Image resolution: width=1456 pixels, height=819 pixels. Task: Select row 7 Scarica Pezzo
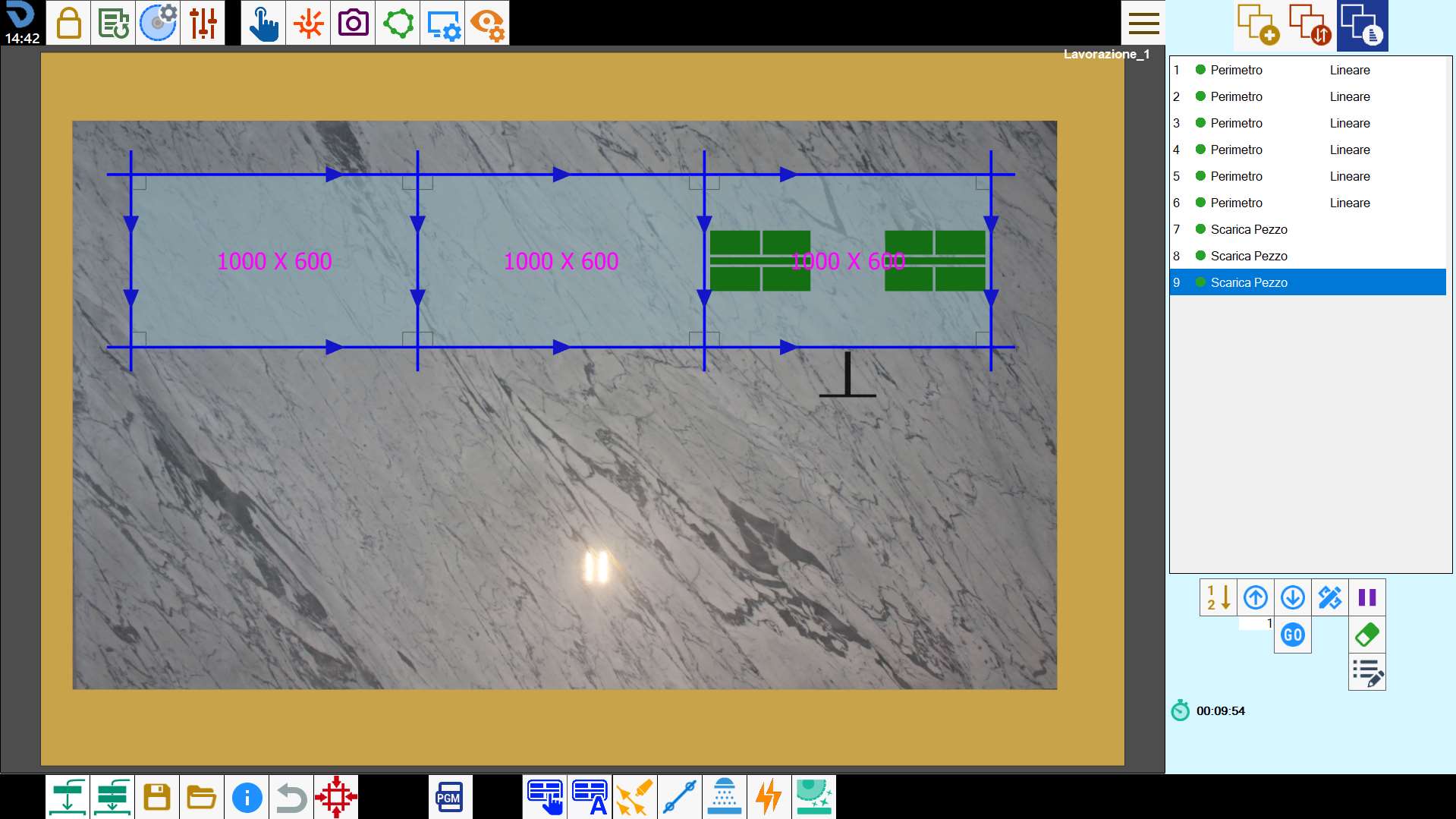tap(1308, 229)
